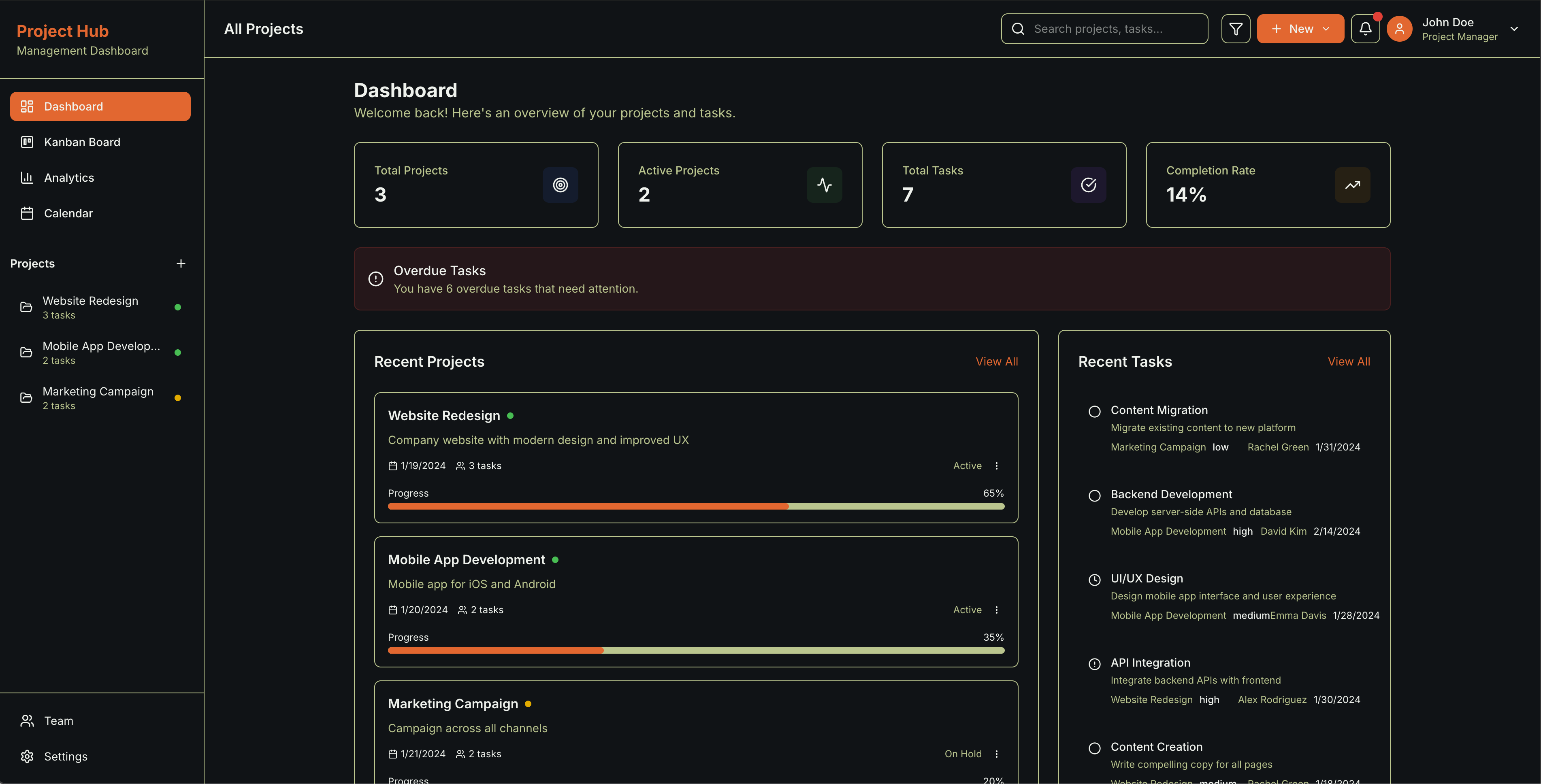Screen dimensions: 1541x784
Task: Click the Completion Rate 14% value
Action: (1186, 195)
